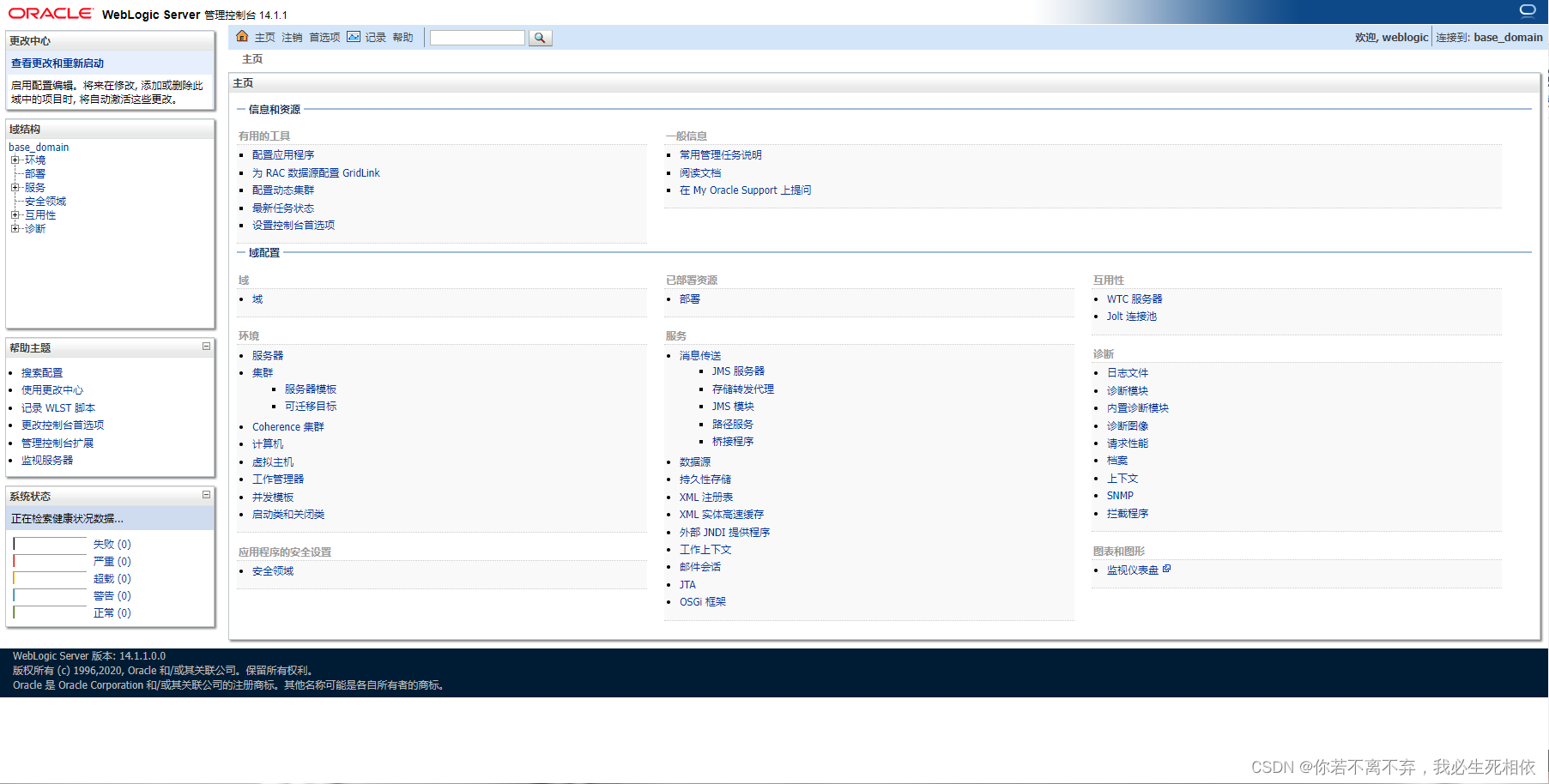This screenshot has height=784, width=1549.
Task: Open 设置控制台首选项 link
Action: 293,226
